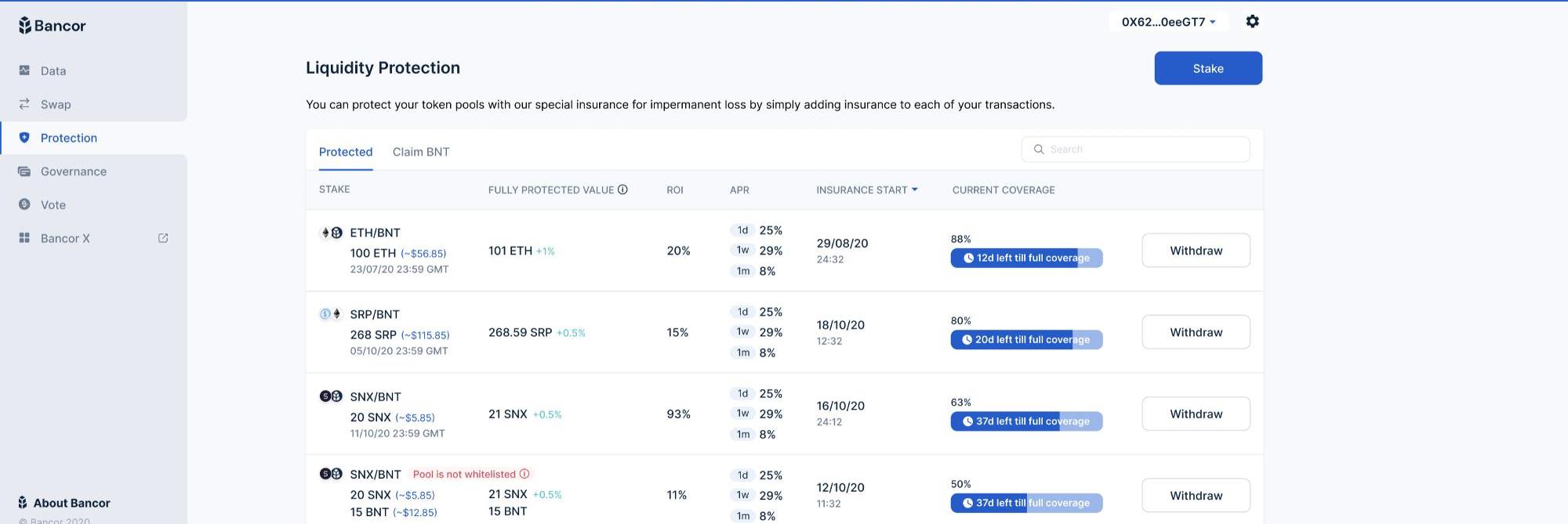Click the Bancor logo in the sidebar
The width and height of the screenshot is (1568, 524).
(x=52, y=25)
